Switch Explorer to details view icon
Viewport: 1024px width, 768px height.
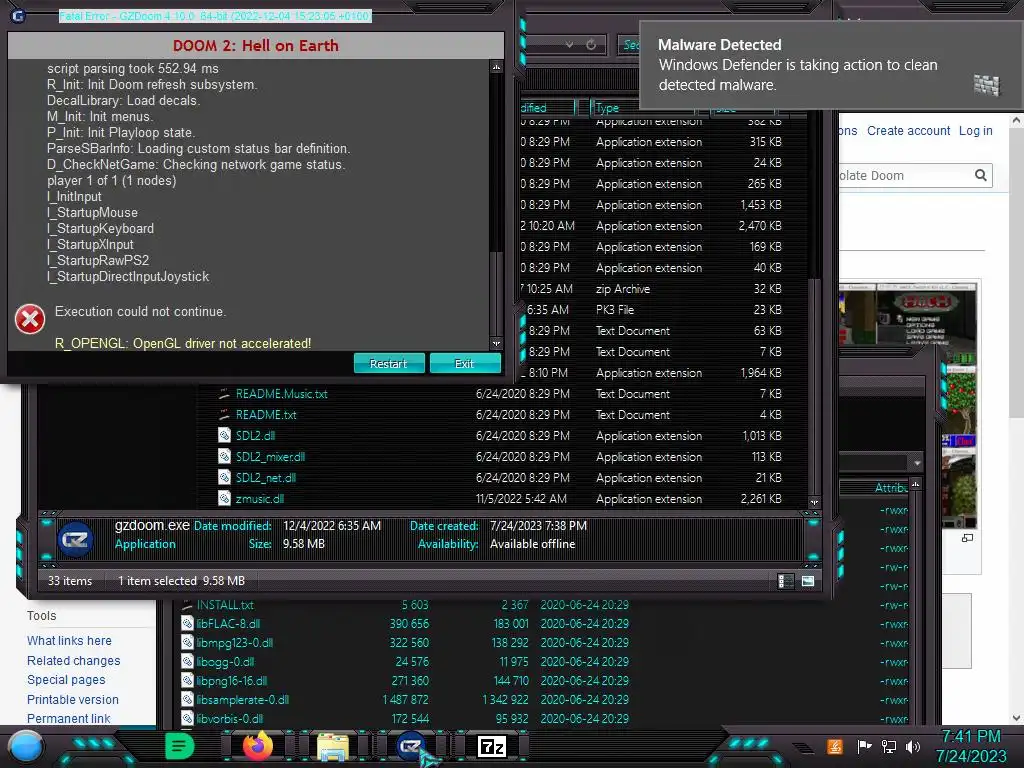coord(786,581)
